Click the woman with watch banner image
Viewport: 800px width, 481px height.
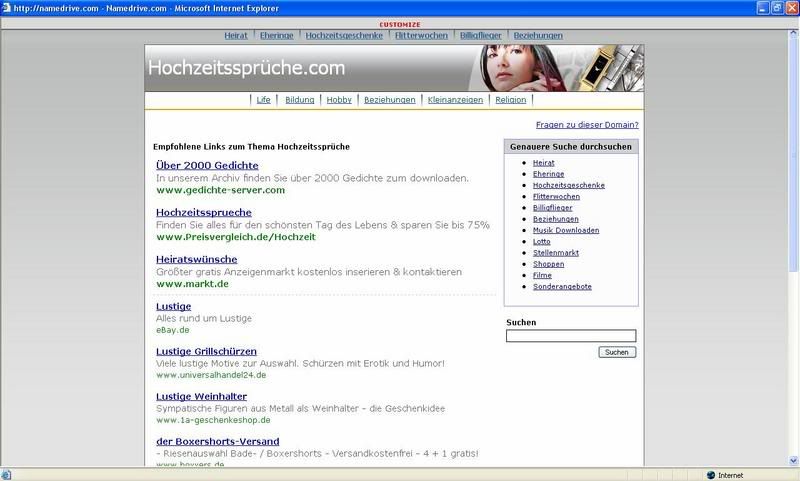[x=557, y=68]
